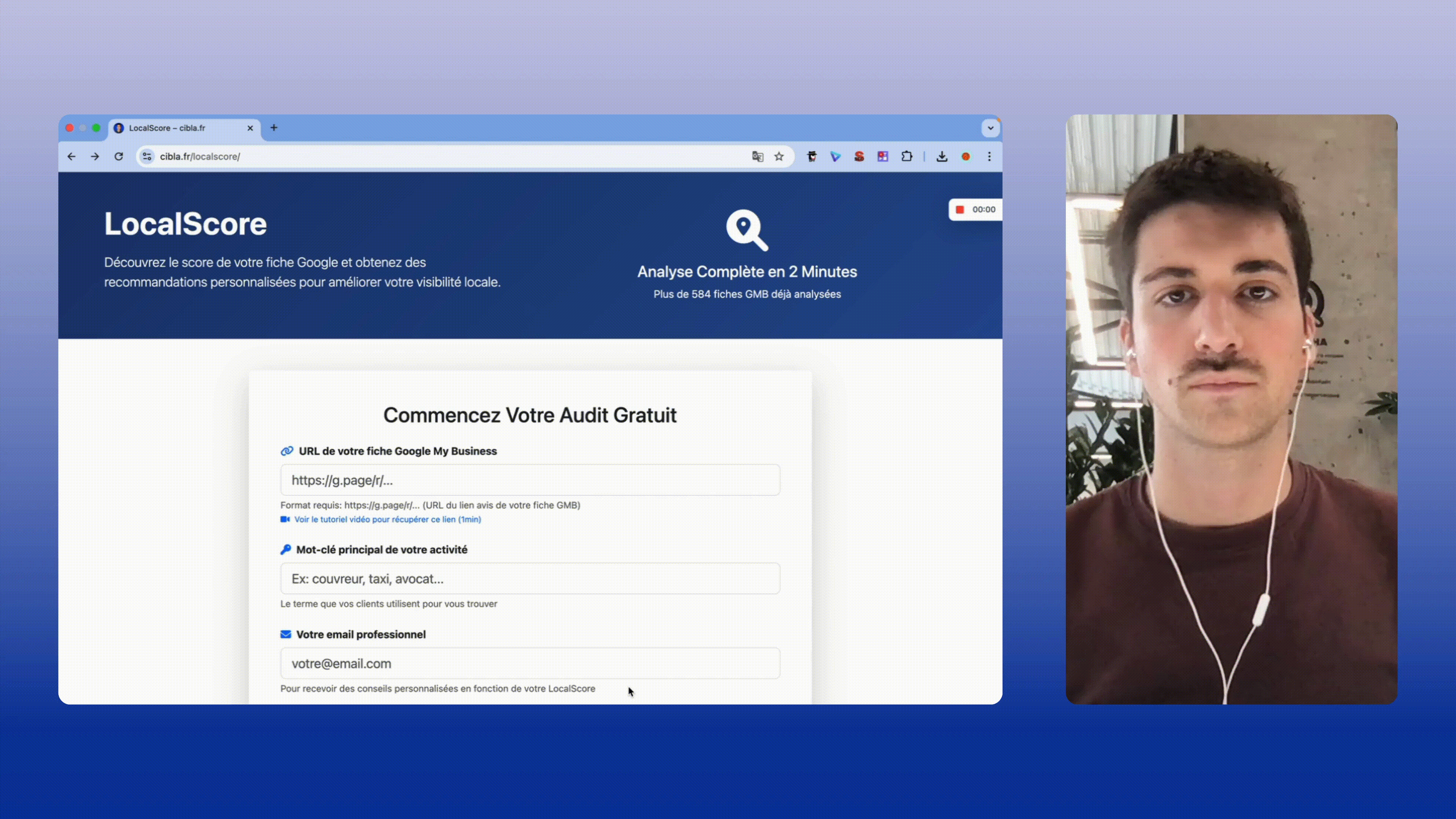1456x819 pixels.
Task: Open a new tab with plus button
Action: (x=273, y=128)
